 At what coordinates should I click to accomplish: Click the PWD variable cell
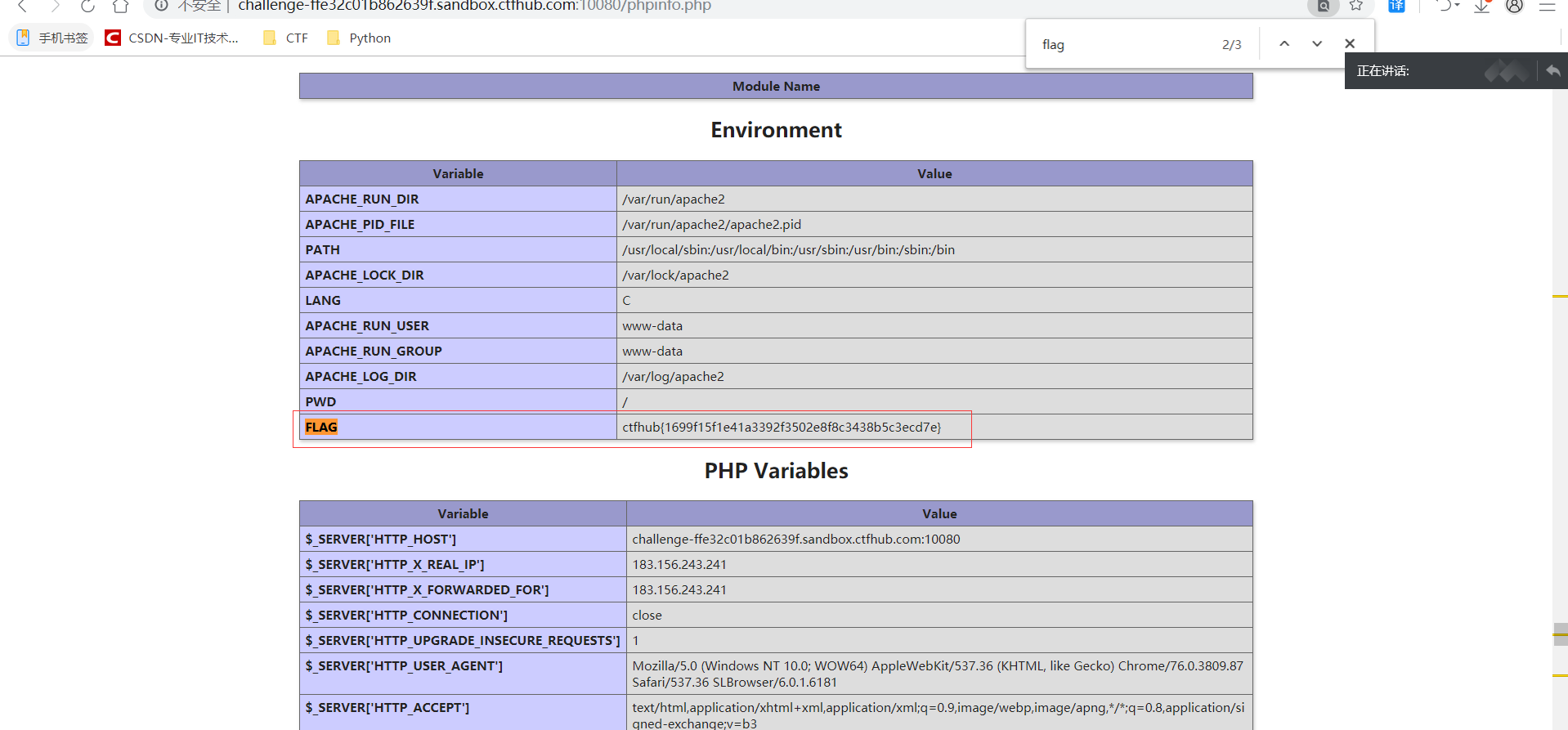pyautogui.click(x=458, y=401)
